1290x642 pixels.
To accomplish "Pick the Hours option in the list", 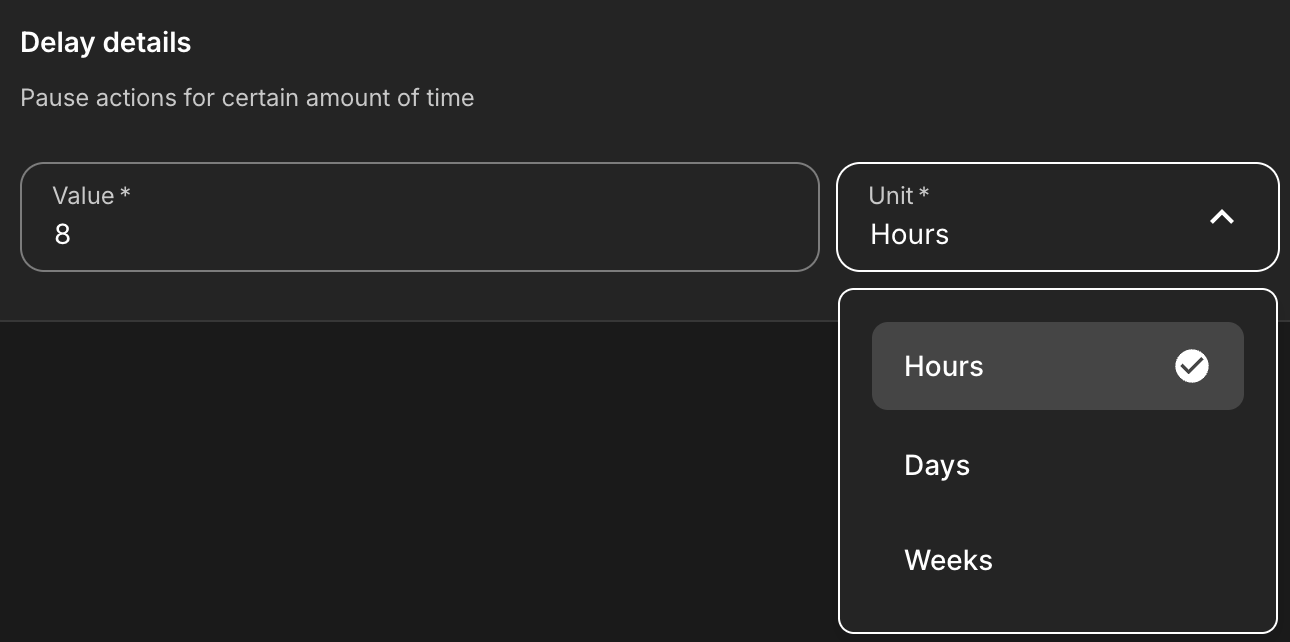I will (943, 366).
